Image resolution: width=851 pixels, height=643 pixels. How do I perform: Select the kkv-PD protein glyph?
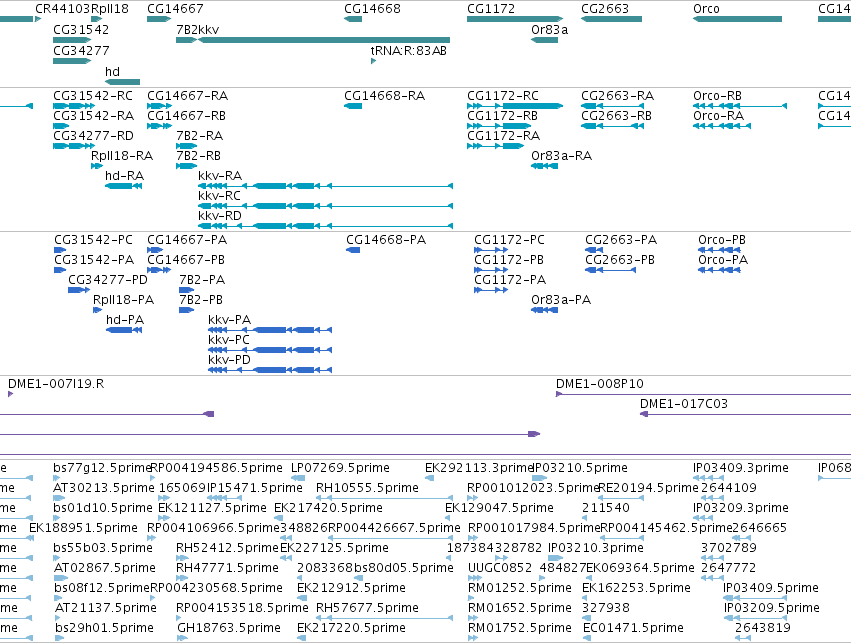tap(270, 370)
